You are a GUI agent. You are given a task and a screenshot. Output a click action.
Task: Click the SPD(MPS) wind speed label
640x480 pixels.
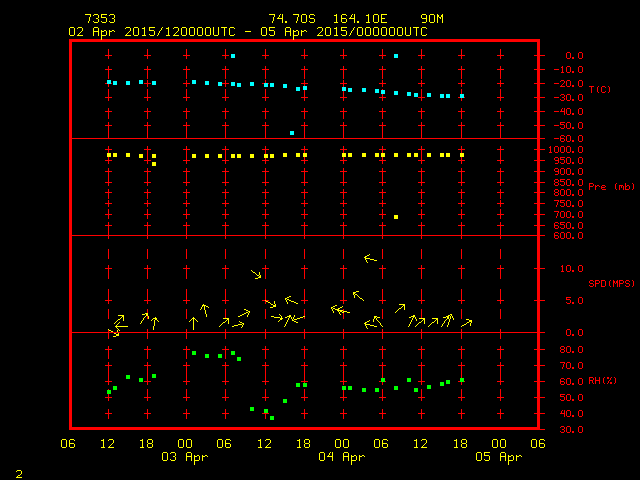click(x=611, y=284)
